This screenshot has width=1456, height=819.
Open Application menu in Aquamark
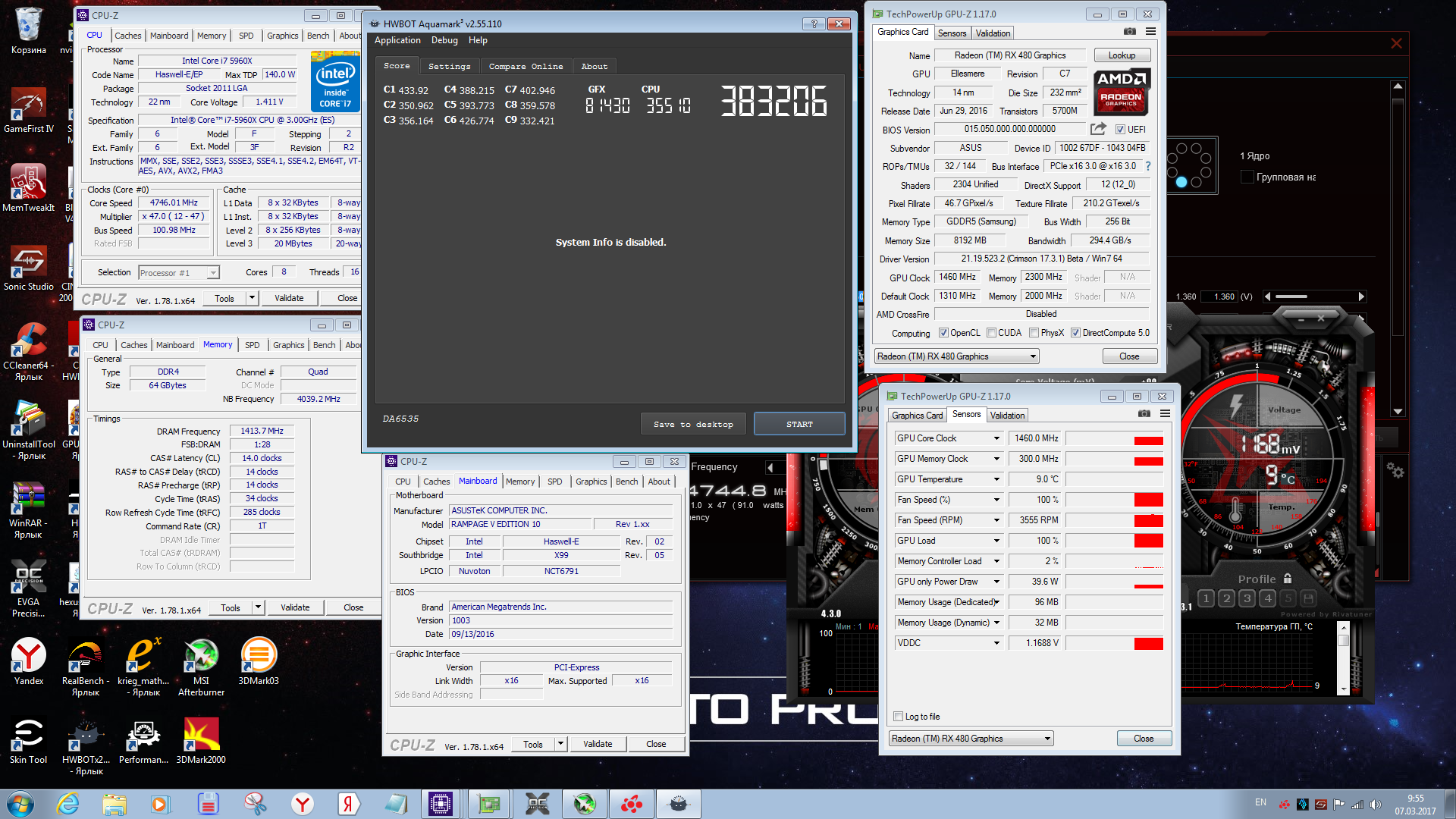pyautogui.click(x=397, y=40)
